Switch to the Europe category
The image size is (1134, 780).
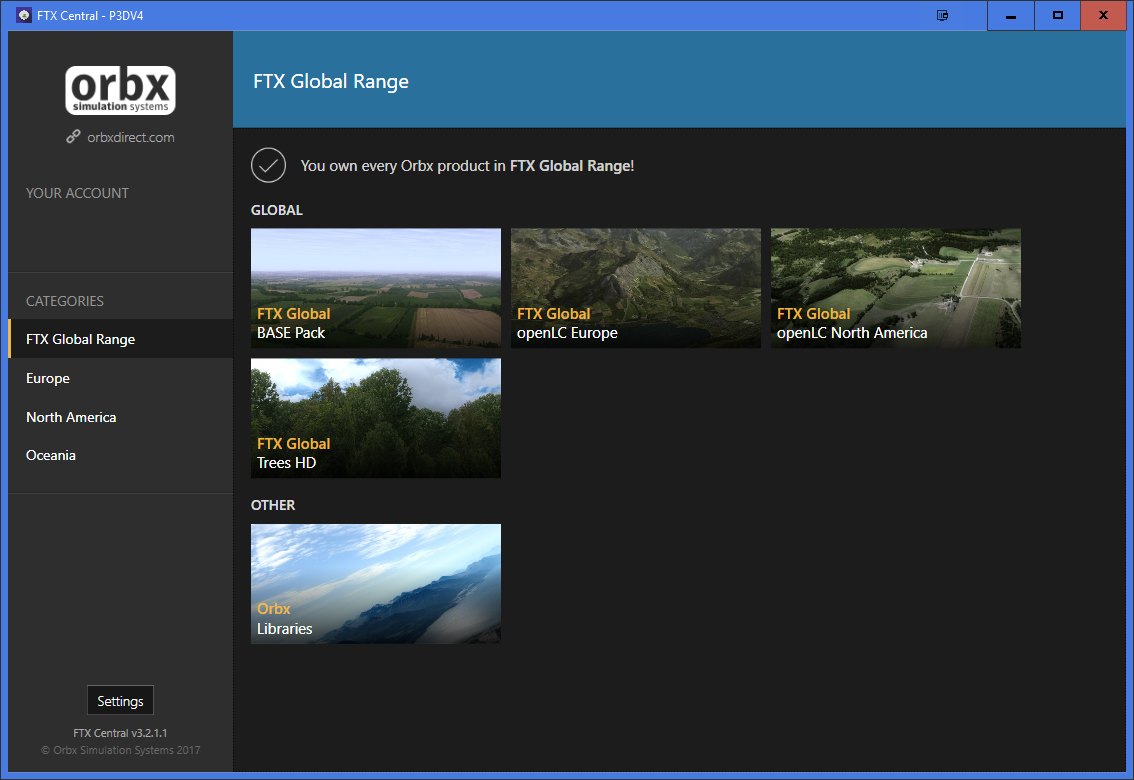point(121,378)
